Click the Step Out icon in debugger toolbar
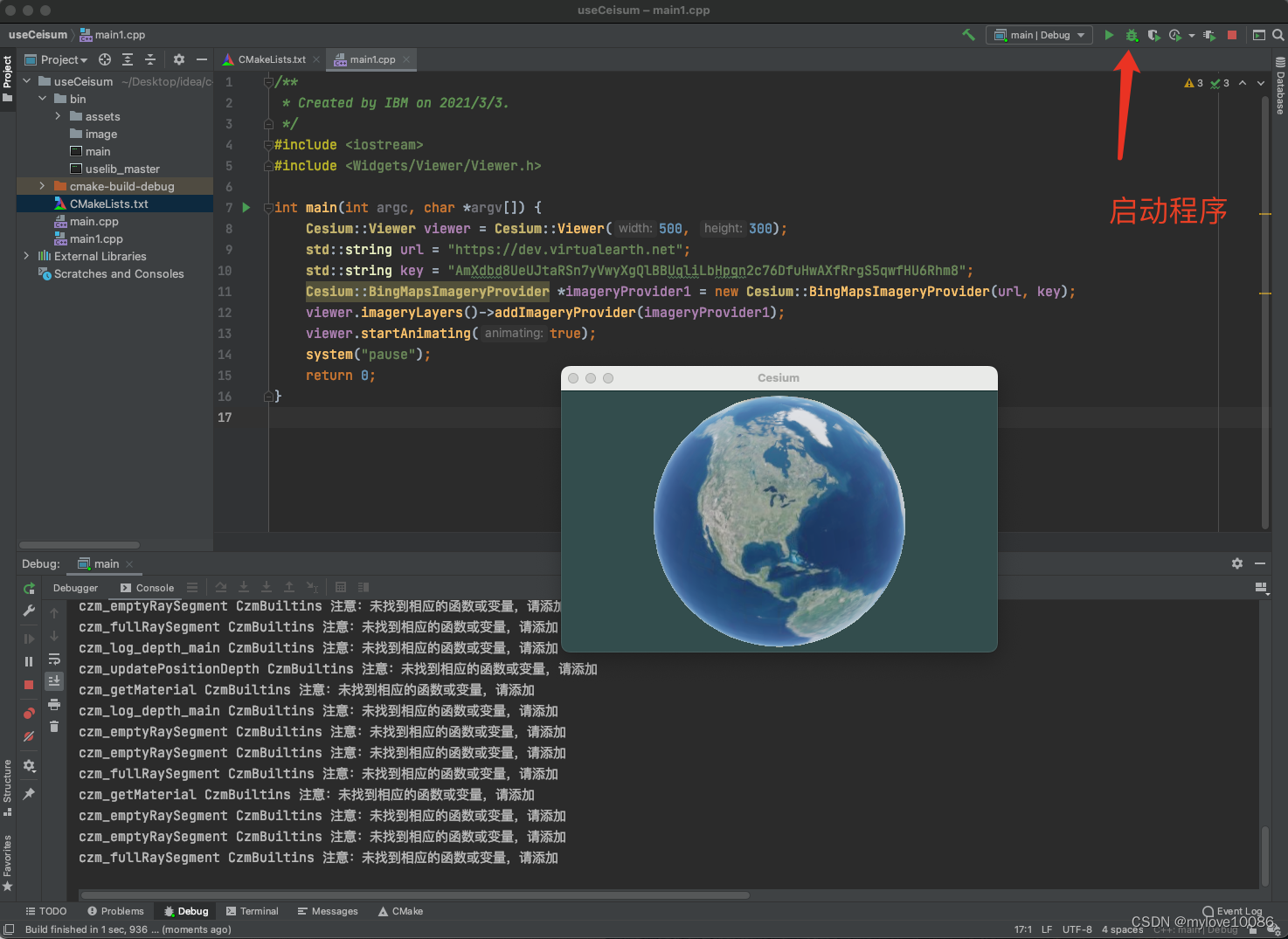Viewport: 1288px width, 939px height. tap(289, 588)
